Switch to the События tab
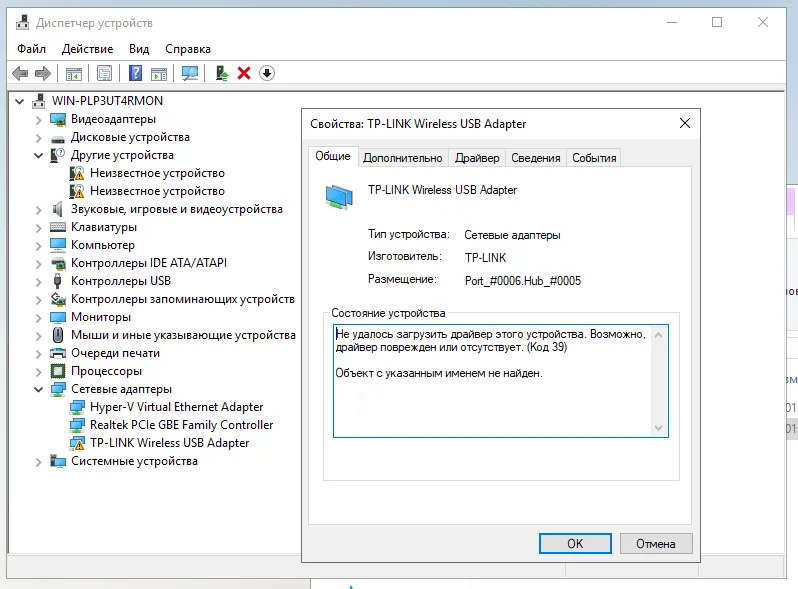The width and height of the screenshot is (798, 589). 594,158
